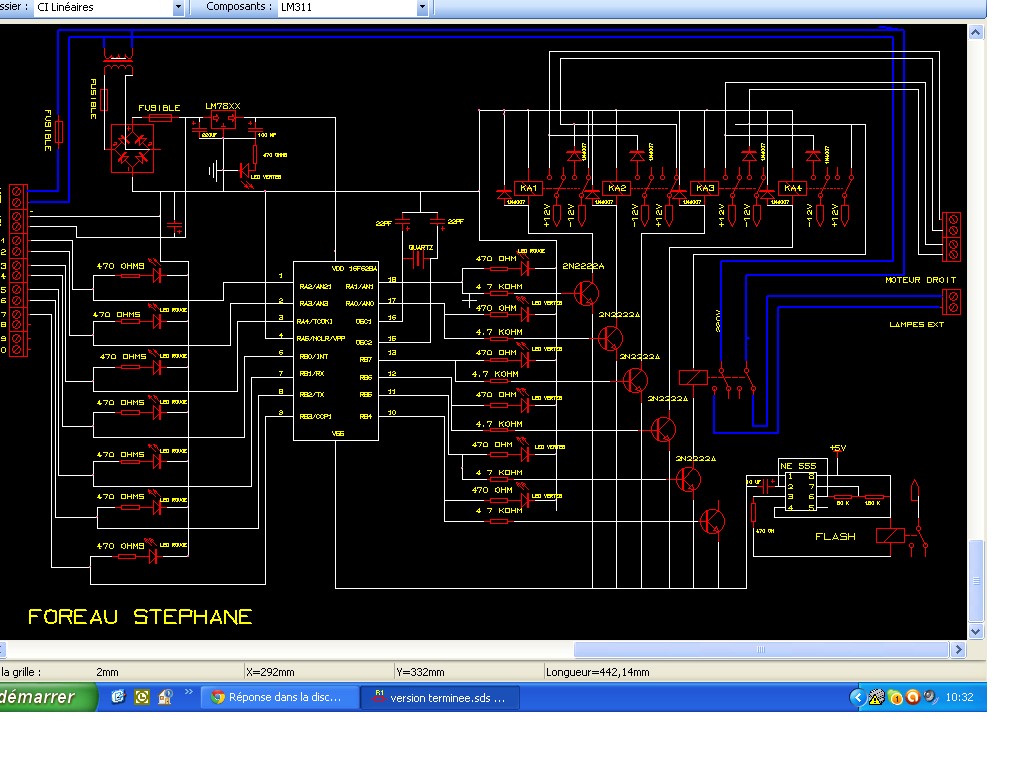Select the KA2 relay coil
Image resolution: width=1024 pixels, height=768 pixels.
[616, 188]
